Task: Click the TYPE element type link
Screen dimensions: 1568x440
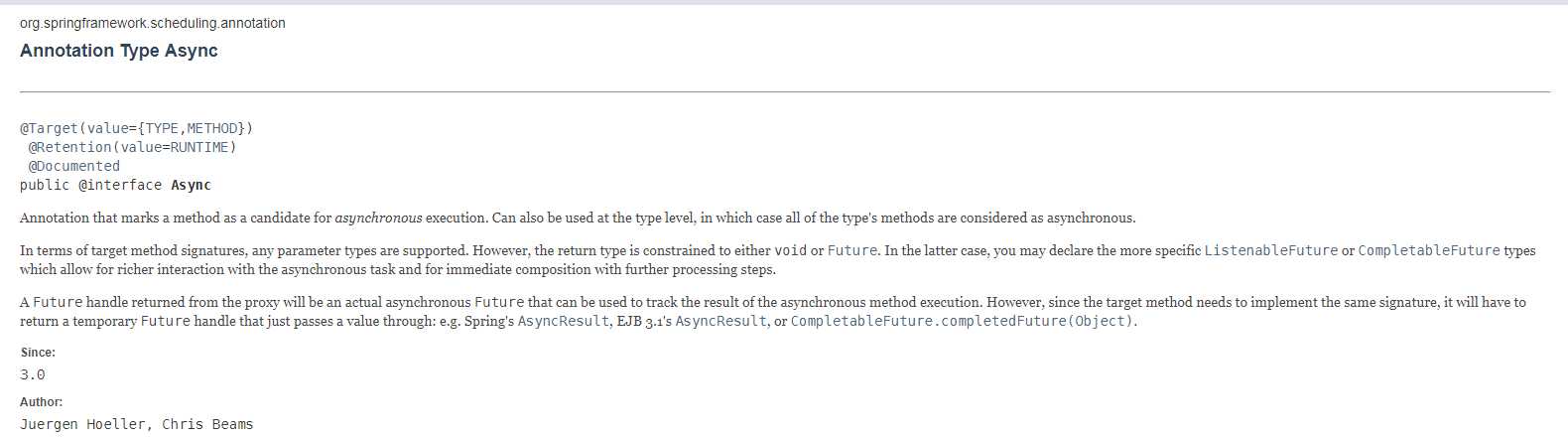Action: 162,128
